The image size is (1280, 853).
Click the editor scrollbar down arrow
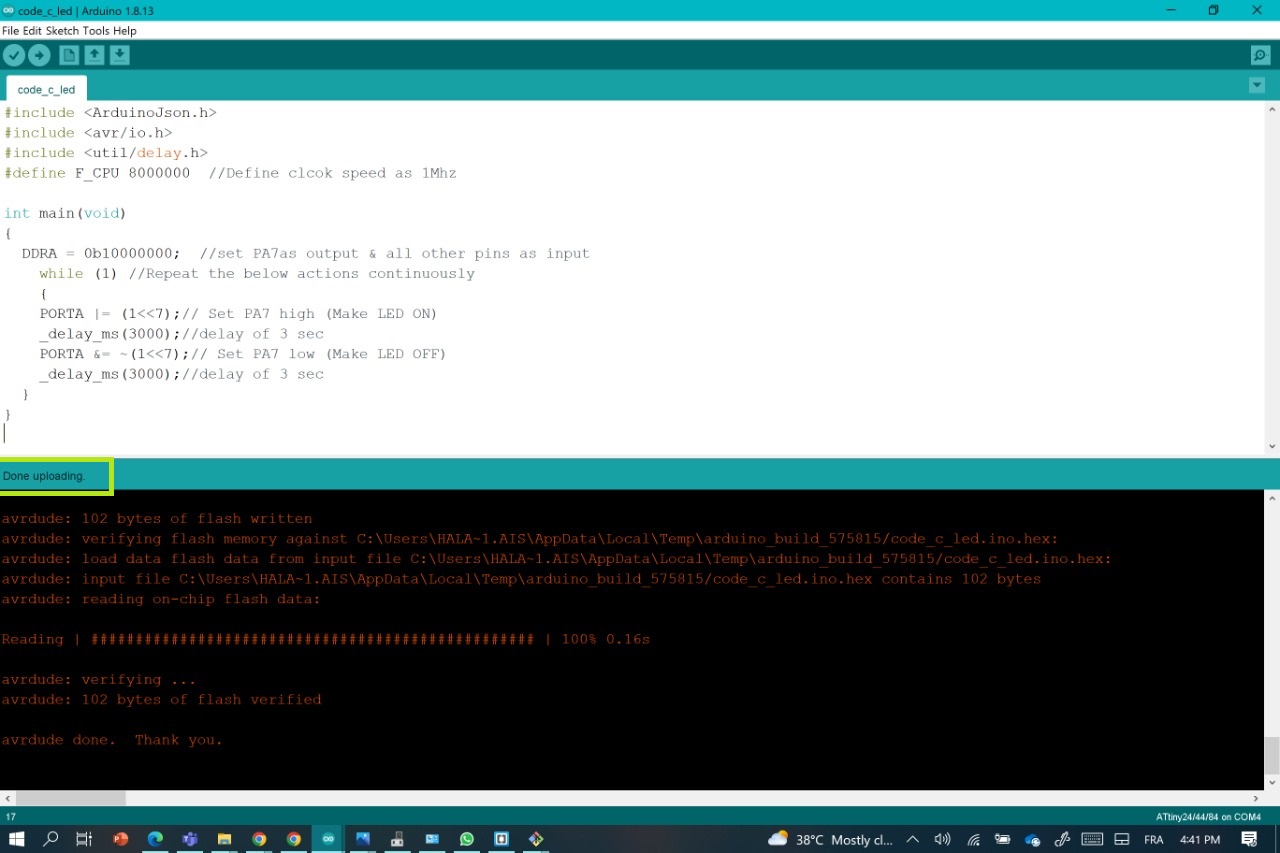1272,446
